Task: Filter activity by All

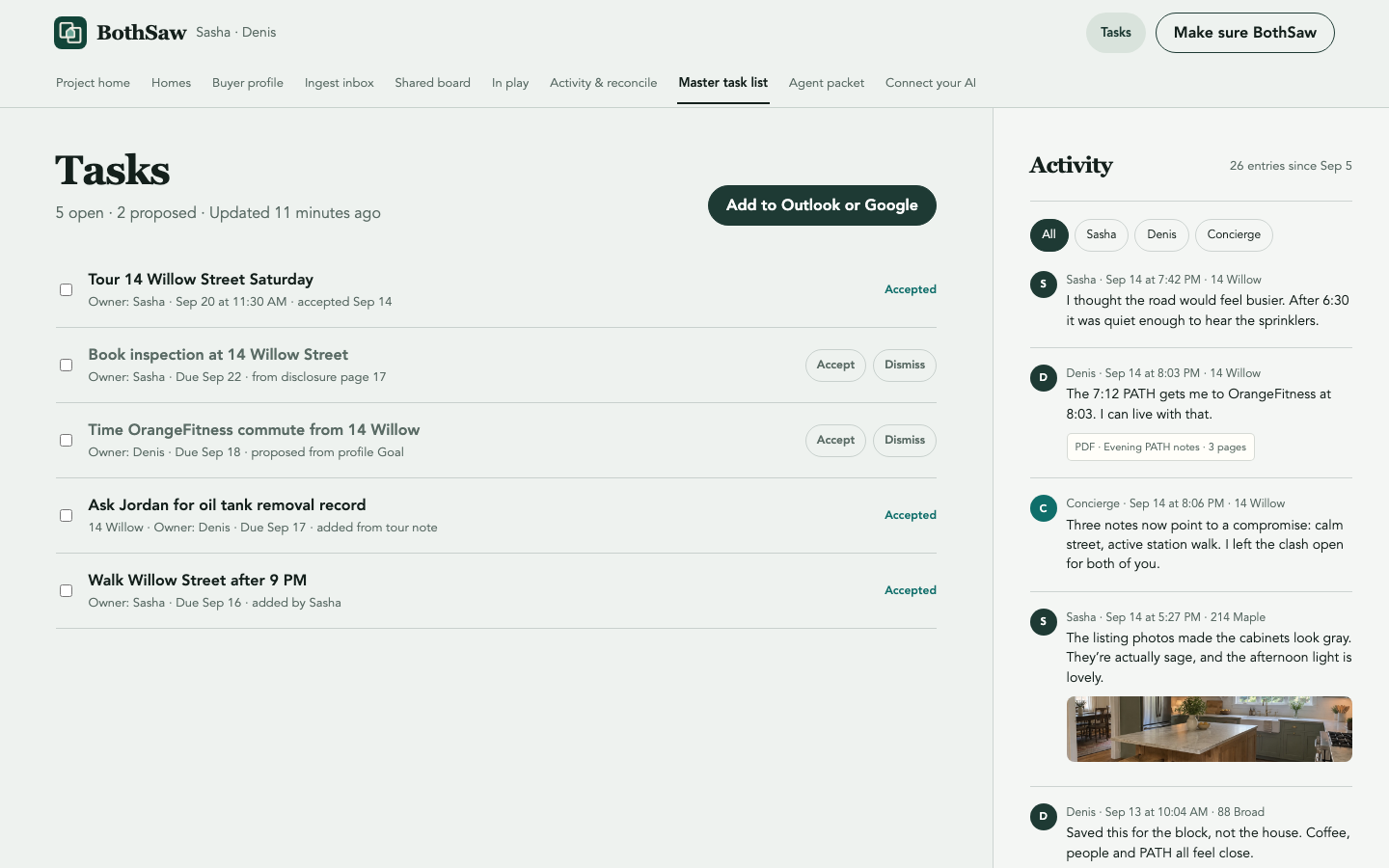Action: (1049, 235)
